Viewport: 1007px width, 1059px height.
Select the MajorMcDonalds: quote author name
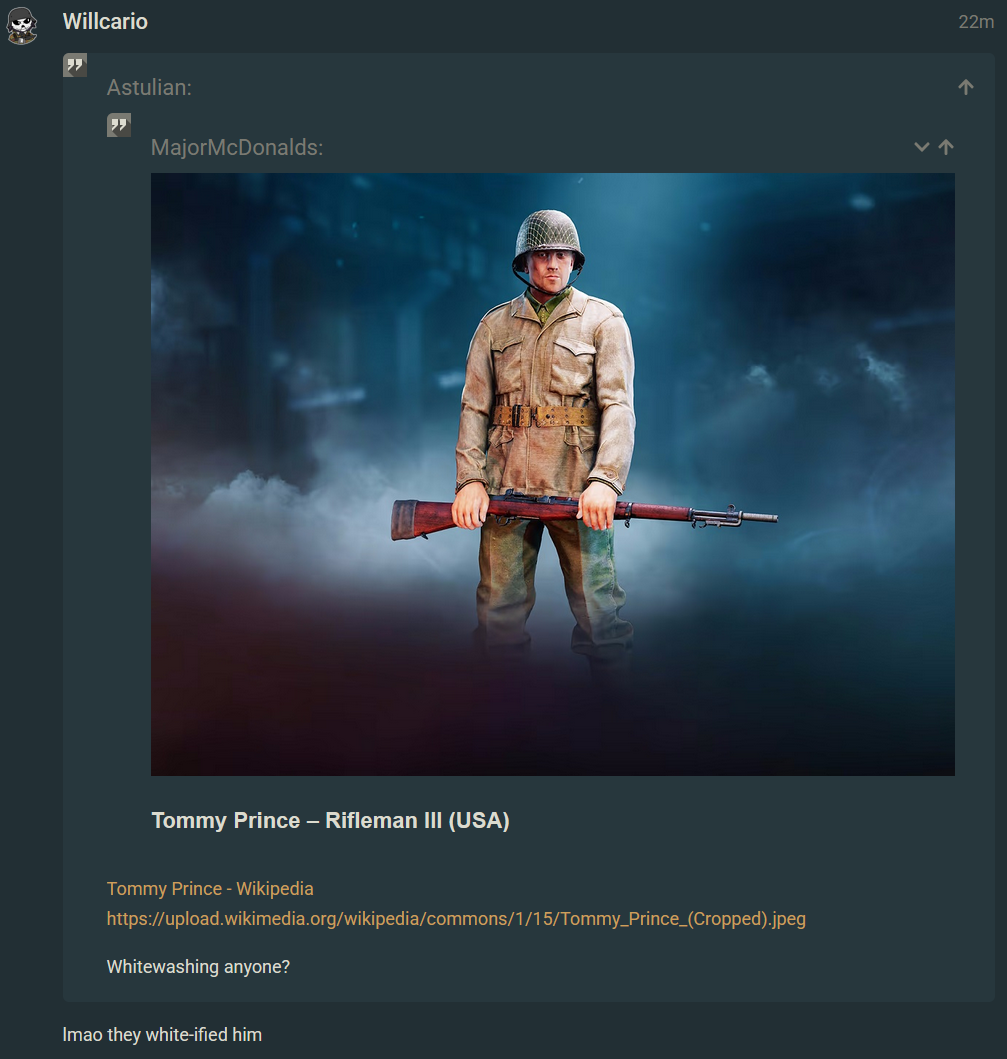click(237, 147)
